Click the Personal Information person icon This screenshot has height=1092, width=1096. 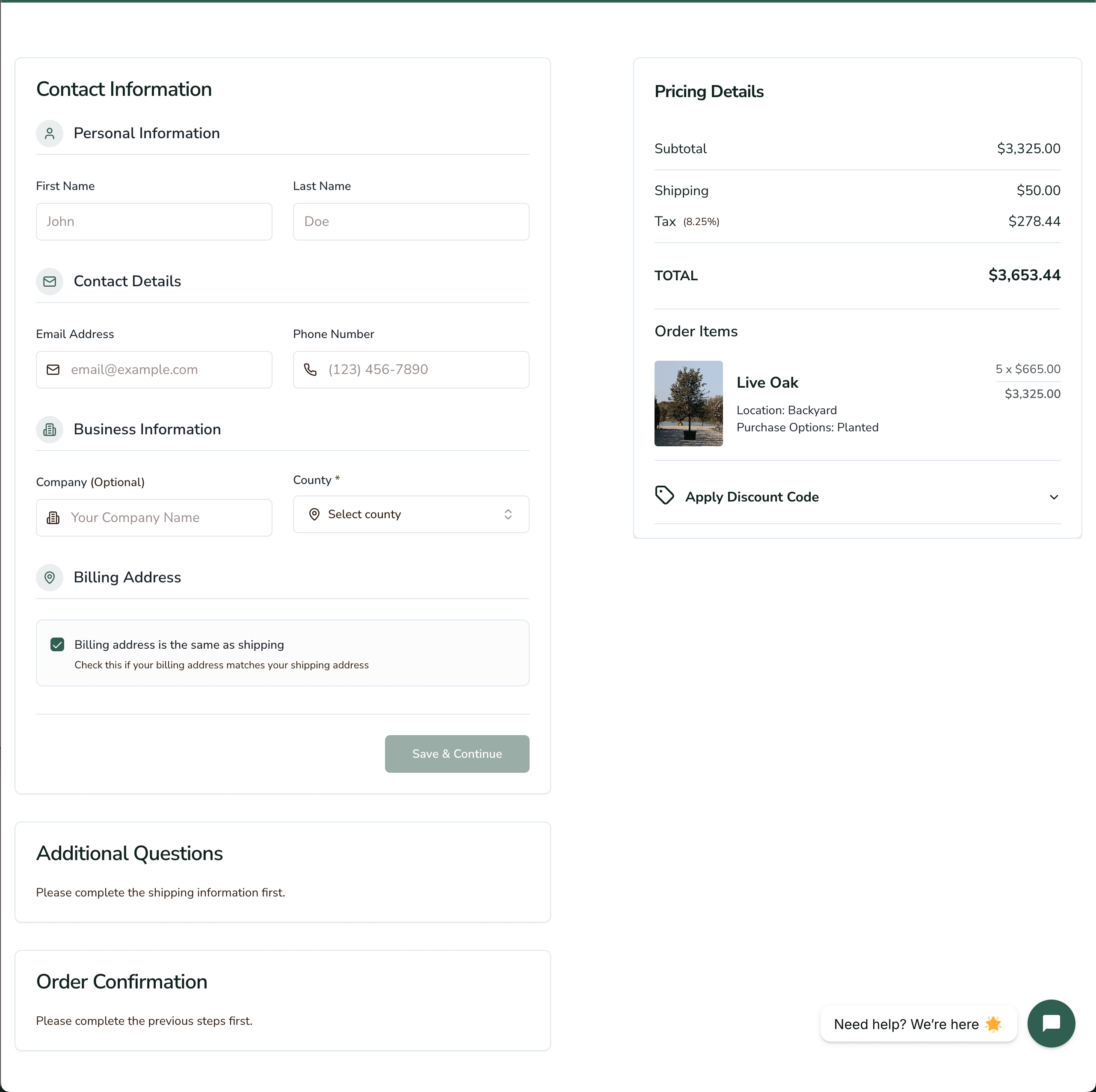(49, 134)
